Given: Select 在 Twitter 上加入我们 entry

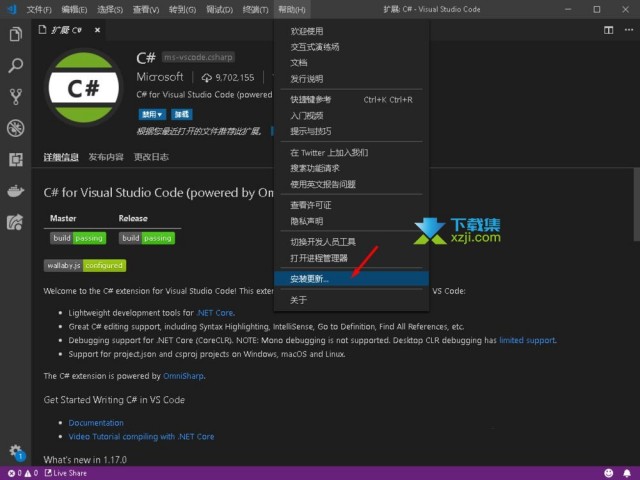Looking at the screenshot, I should pos(351,153).
